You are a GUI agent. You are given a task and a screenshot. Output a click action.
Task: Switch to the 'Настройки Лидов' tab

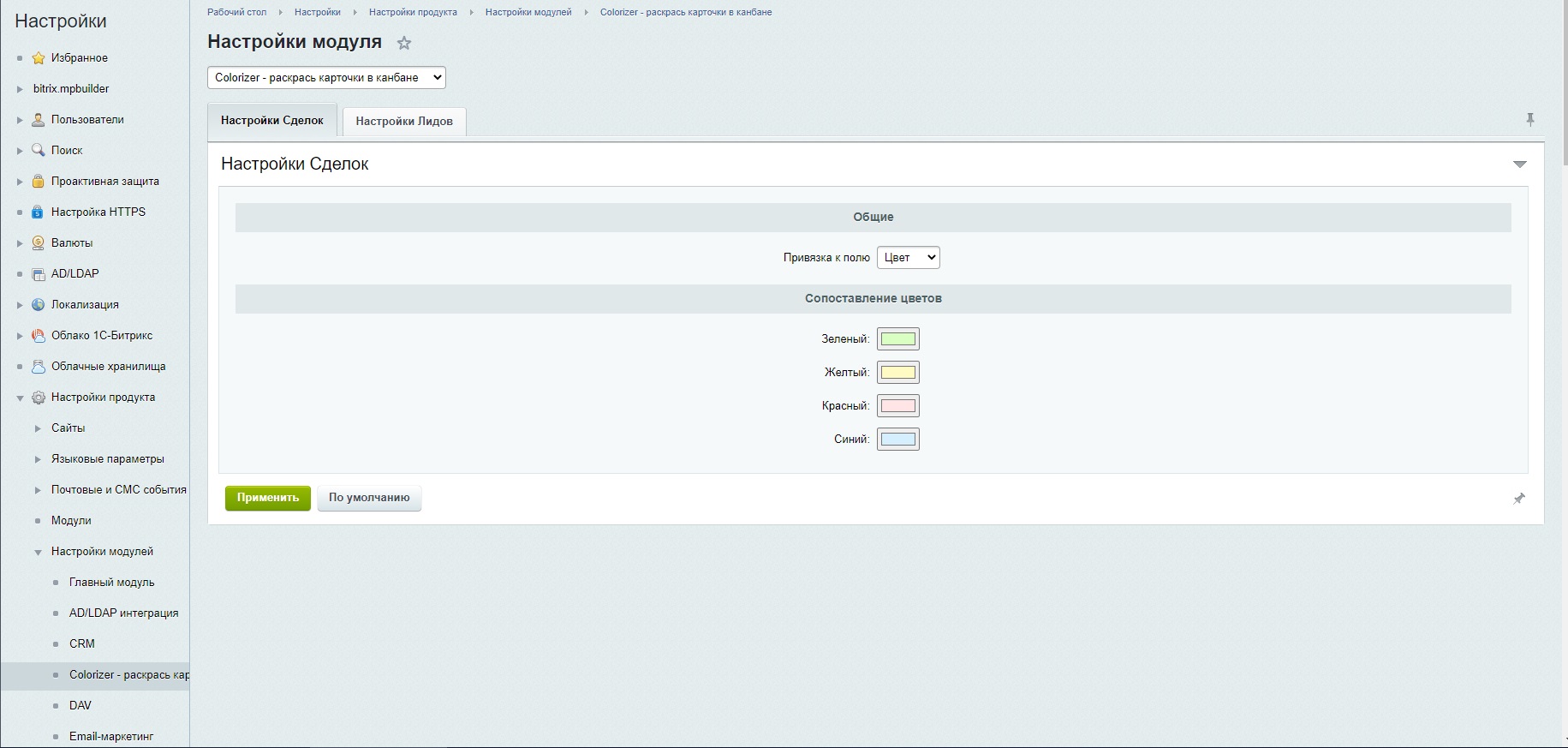point(404,122)
